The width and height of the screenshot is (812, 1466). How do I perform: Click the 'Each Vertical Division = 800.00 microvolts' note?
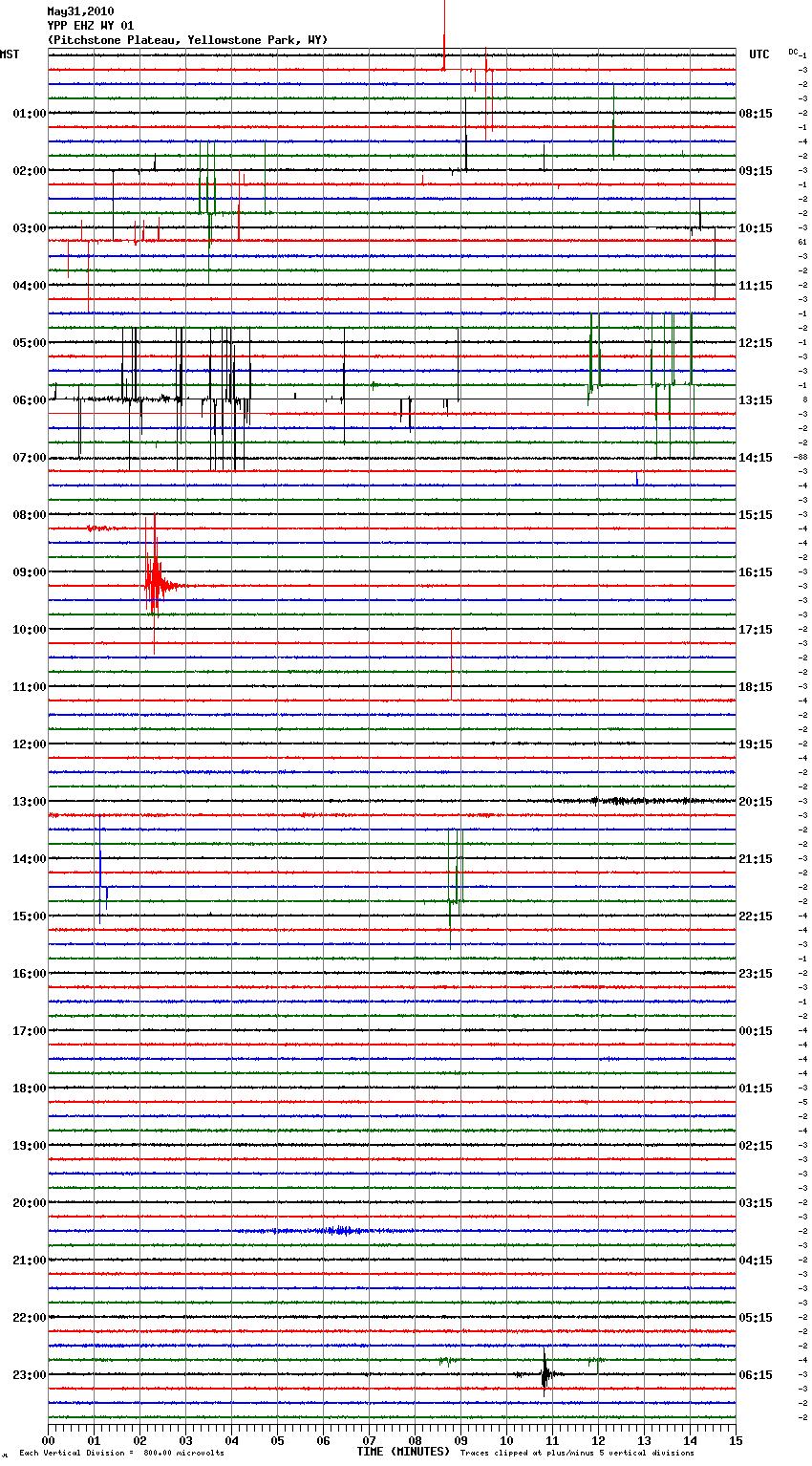pos(121,1454)
